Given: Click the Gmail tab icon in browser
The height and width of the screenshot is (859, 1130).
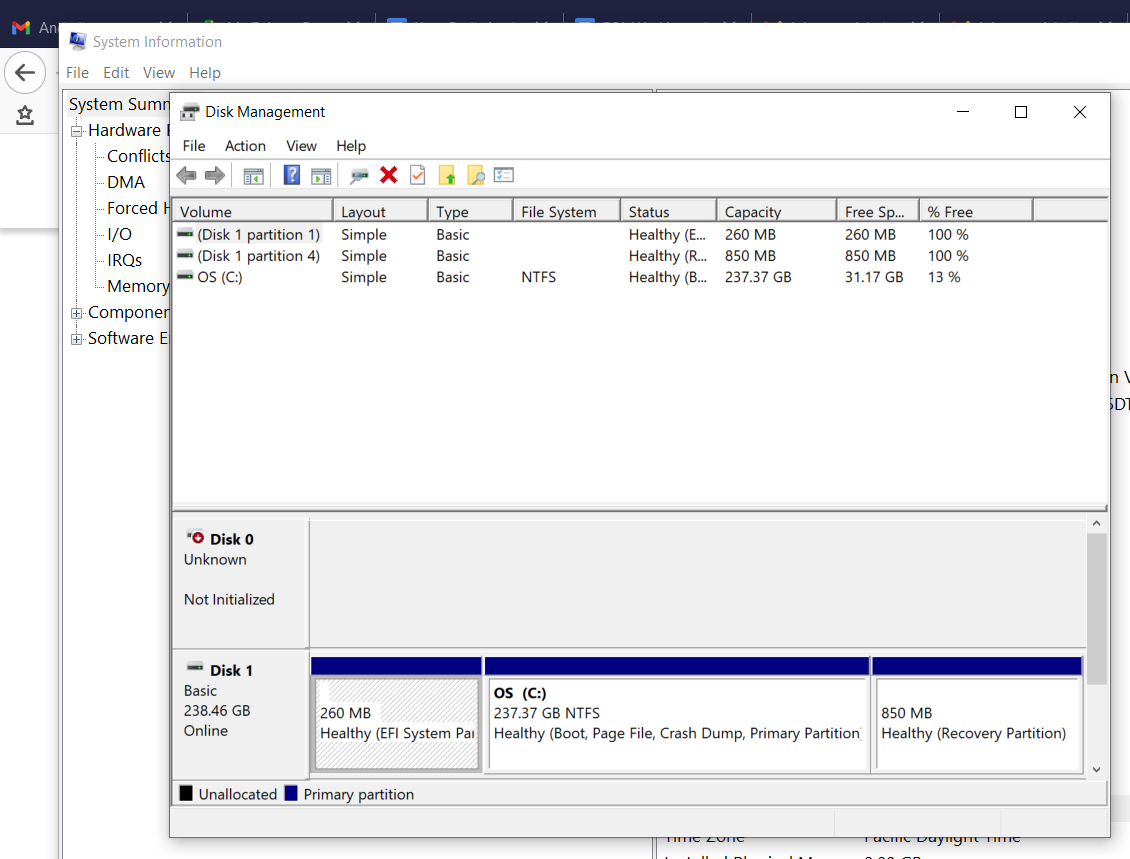Looking at the screenshot, I should click(x=21, y=27).
